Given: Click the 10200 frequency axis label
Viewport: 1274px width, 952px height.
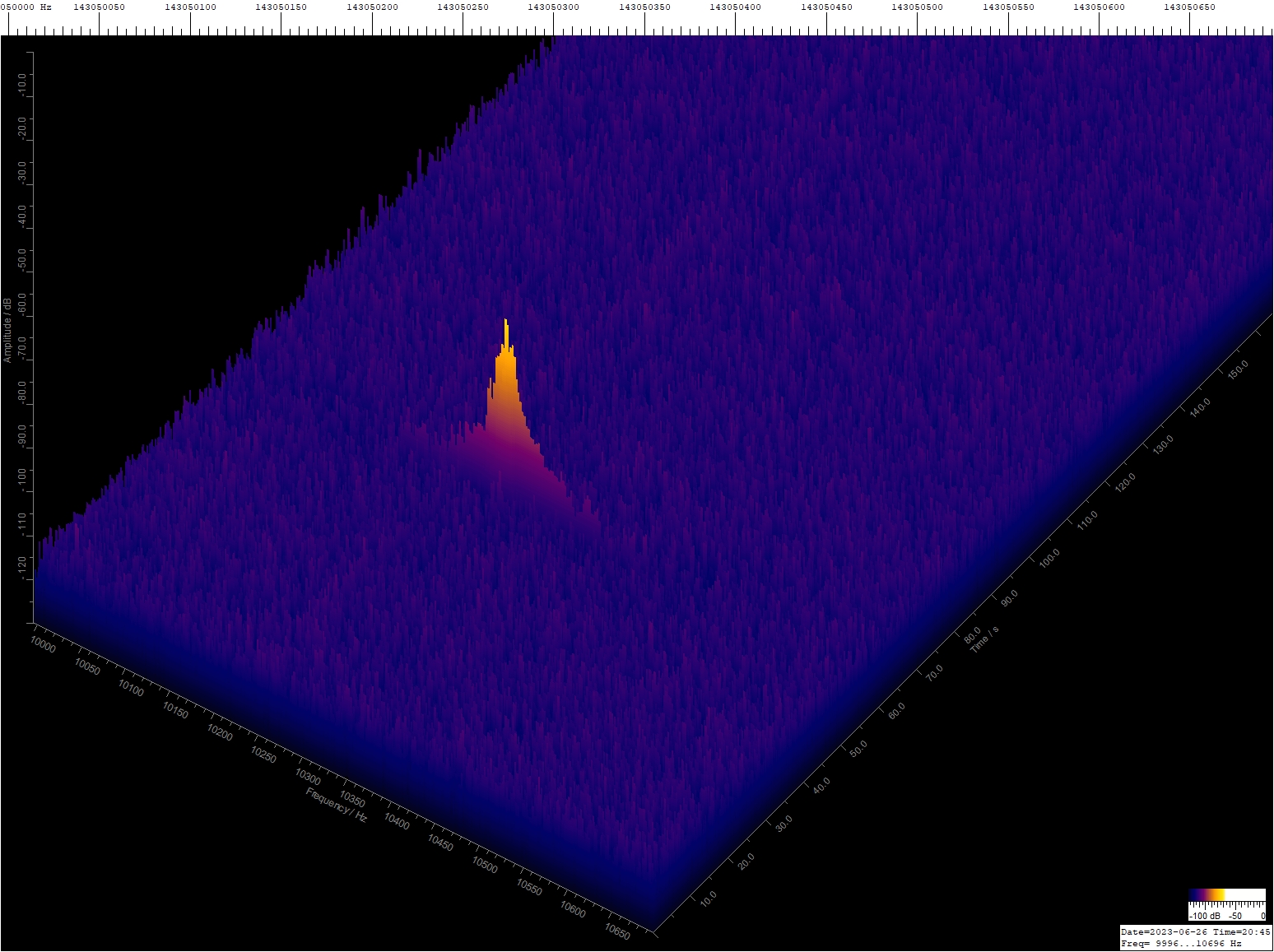Looking at the screenshot, I should (220, 732).
